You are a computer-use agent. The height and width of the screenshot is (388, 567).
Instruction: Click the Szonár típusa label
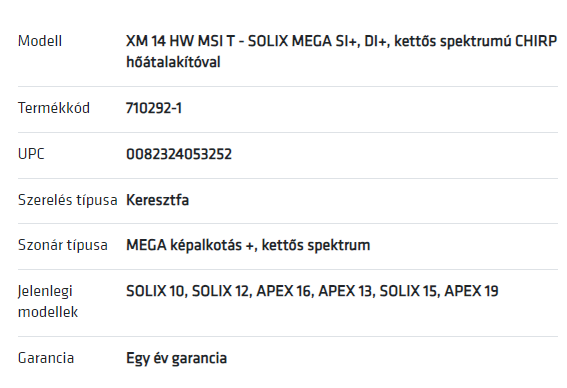pyautogui.click(x=63, y=245)
